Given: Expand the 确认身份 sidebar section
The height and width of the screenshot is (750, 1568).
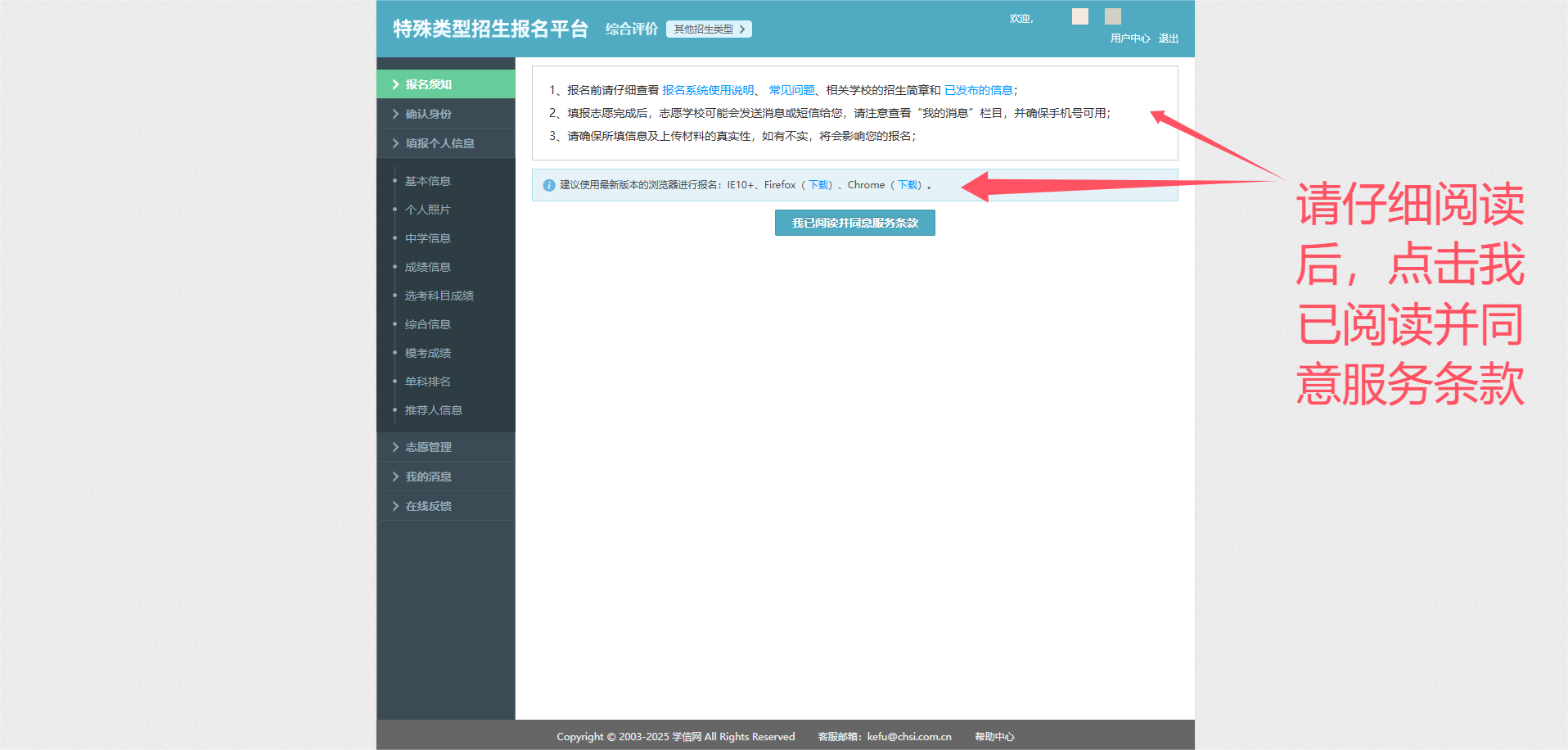Looking at the screenshot, I should [x=428, y=114].
